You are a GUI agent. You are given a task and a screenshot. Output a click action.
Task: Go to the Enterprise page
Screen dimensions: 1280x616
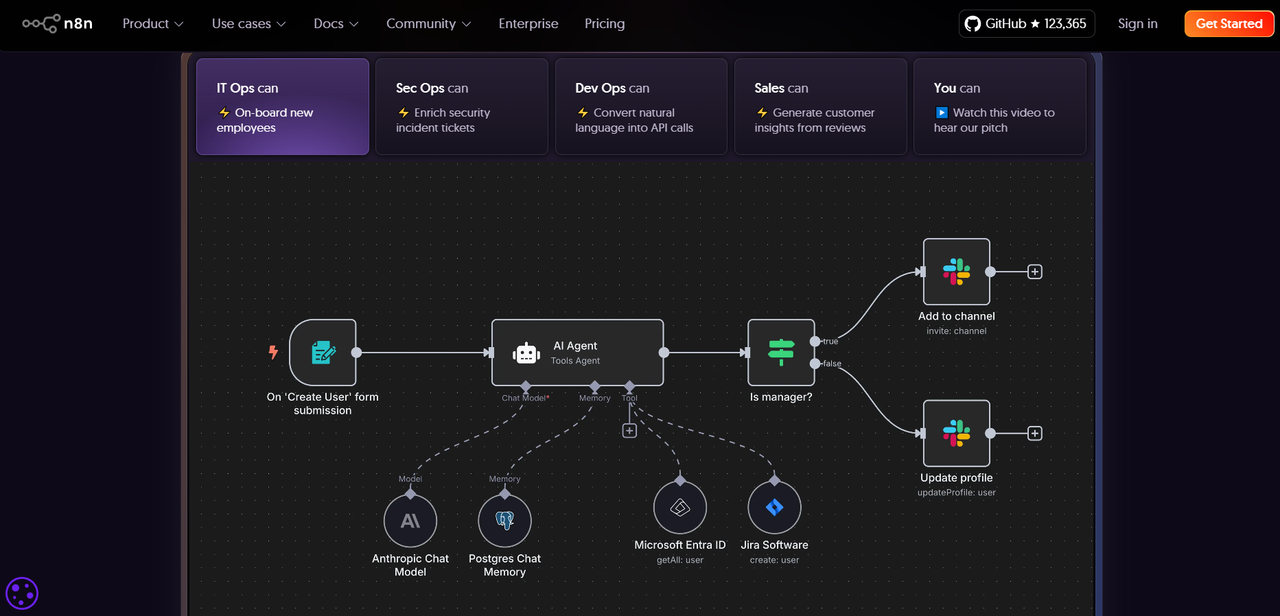click(x=529, y=24)
